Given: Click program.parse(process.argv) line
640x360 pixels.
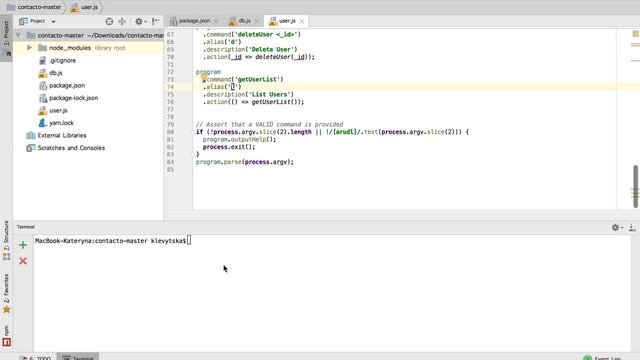Looking at the screenshot, I should pyautogui.click(x=244, y=162).
